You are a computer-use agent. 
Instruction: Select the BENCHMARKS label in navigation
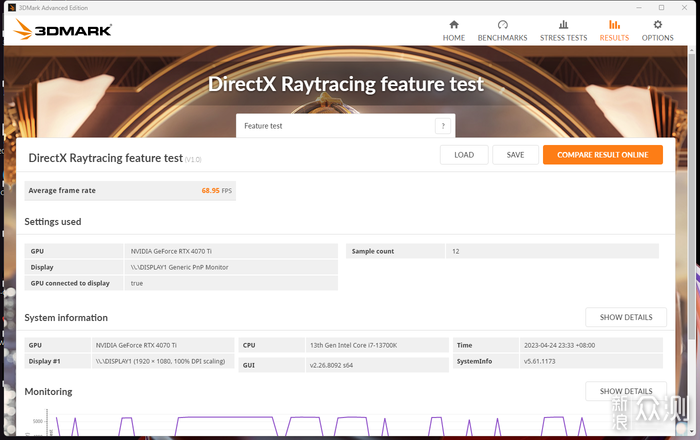502,38
